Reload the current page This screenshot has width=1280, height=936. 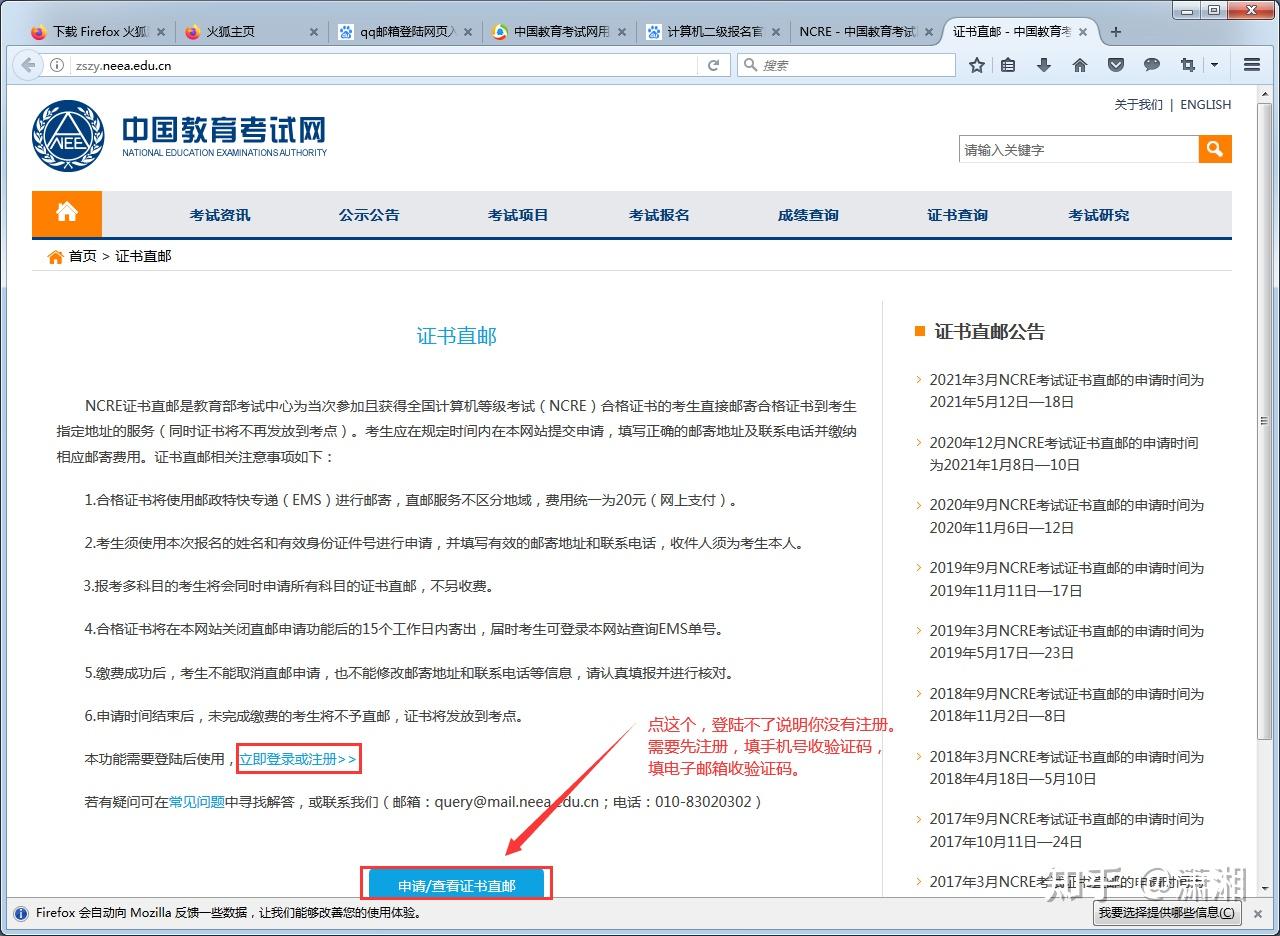[713, 65]
